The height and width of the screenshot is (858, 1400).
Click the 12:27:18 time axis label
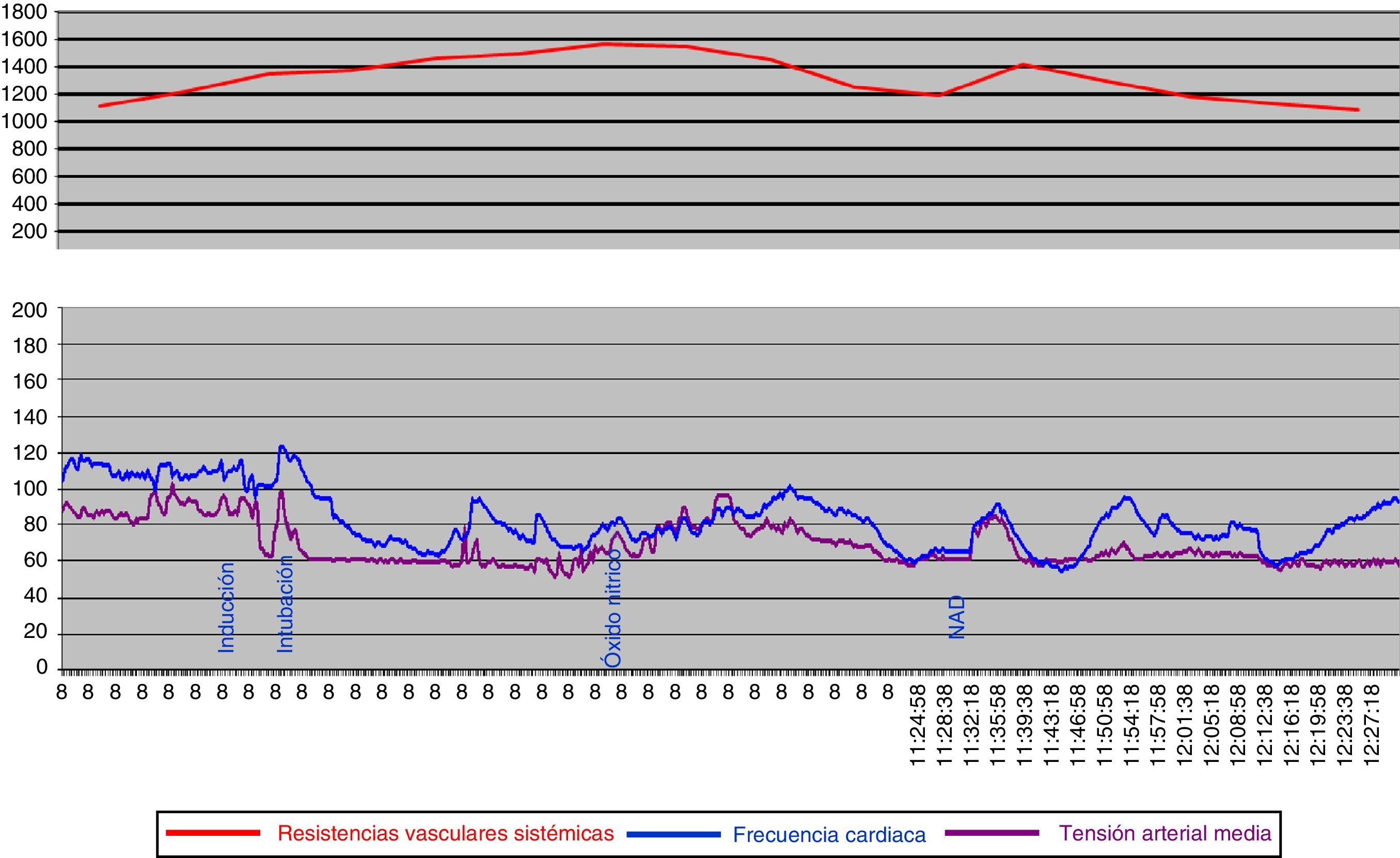1372,725
